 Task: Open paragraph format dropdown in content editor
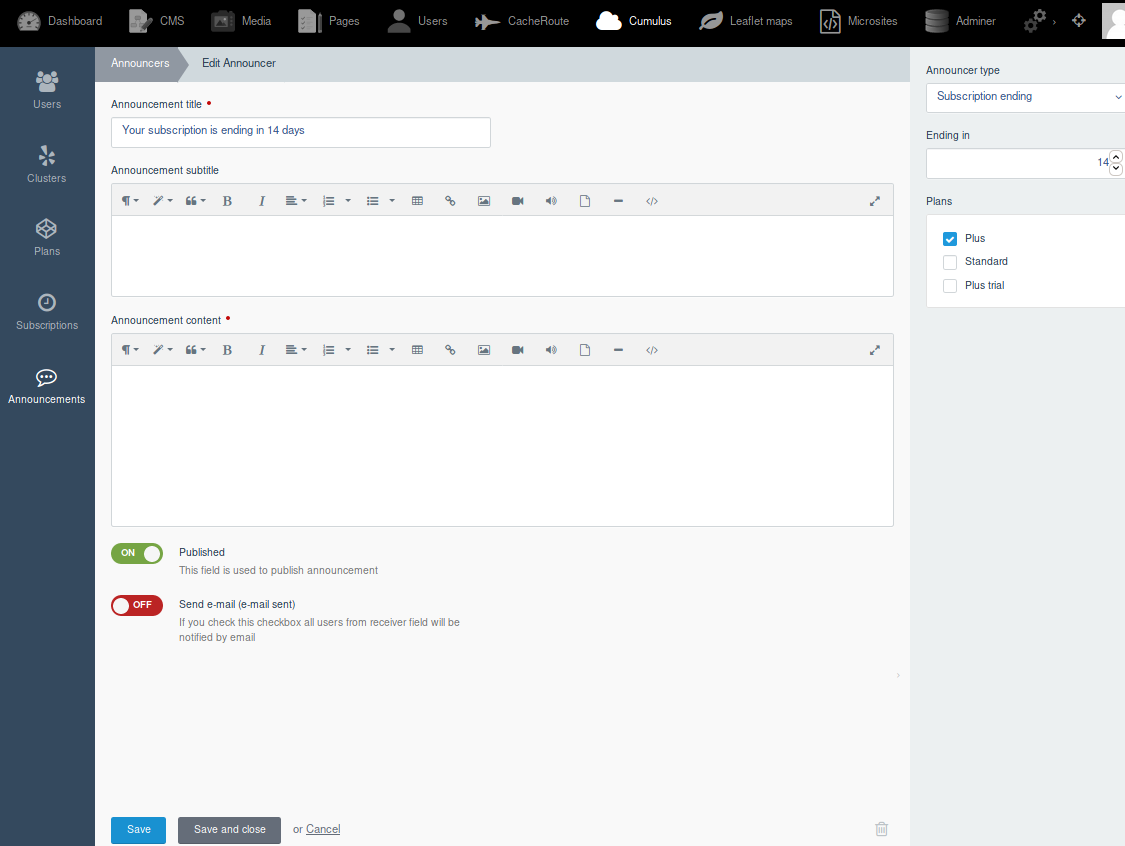(130, 350)
